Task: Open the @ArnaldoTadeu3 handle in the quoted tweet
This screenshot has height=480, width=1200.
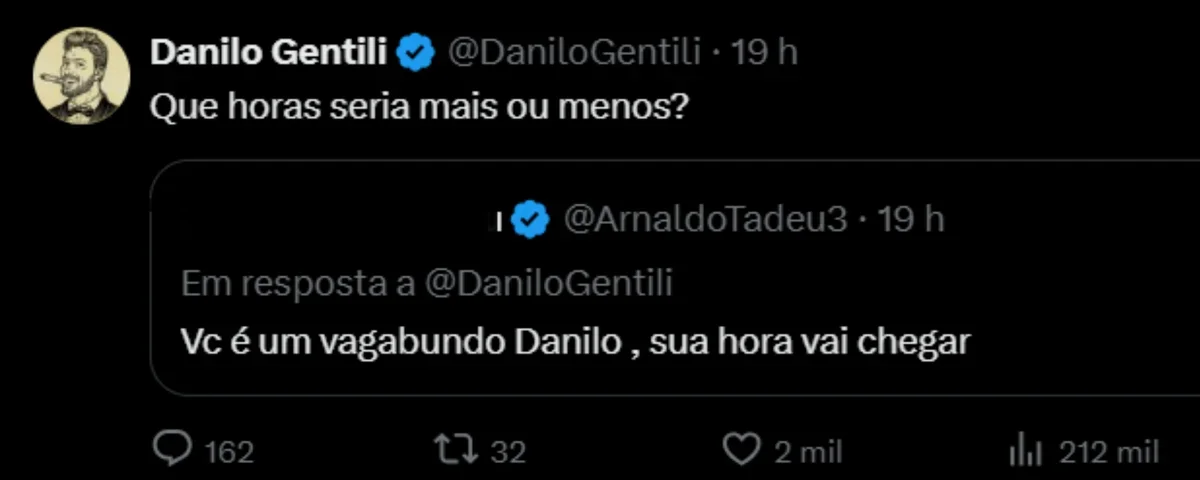Action: (x=706, y=220)
